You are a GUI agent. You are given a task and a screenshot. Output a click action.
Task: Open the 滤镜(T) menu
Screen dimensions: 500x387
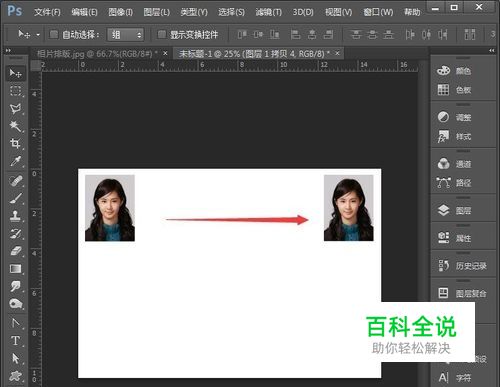[268, 12]
